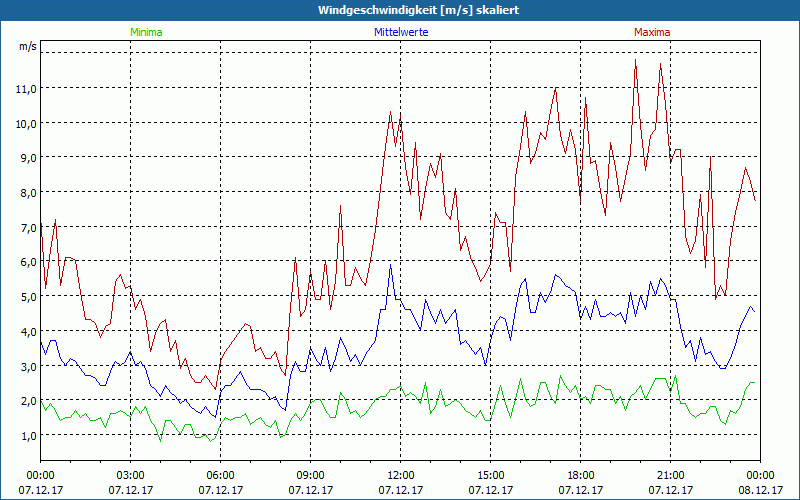800x500 pixels.
Task: Click the 12:00 time axis label
Action: click(x=401, y=476)
